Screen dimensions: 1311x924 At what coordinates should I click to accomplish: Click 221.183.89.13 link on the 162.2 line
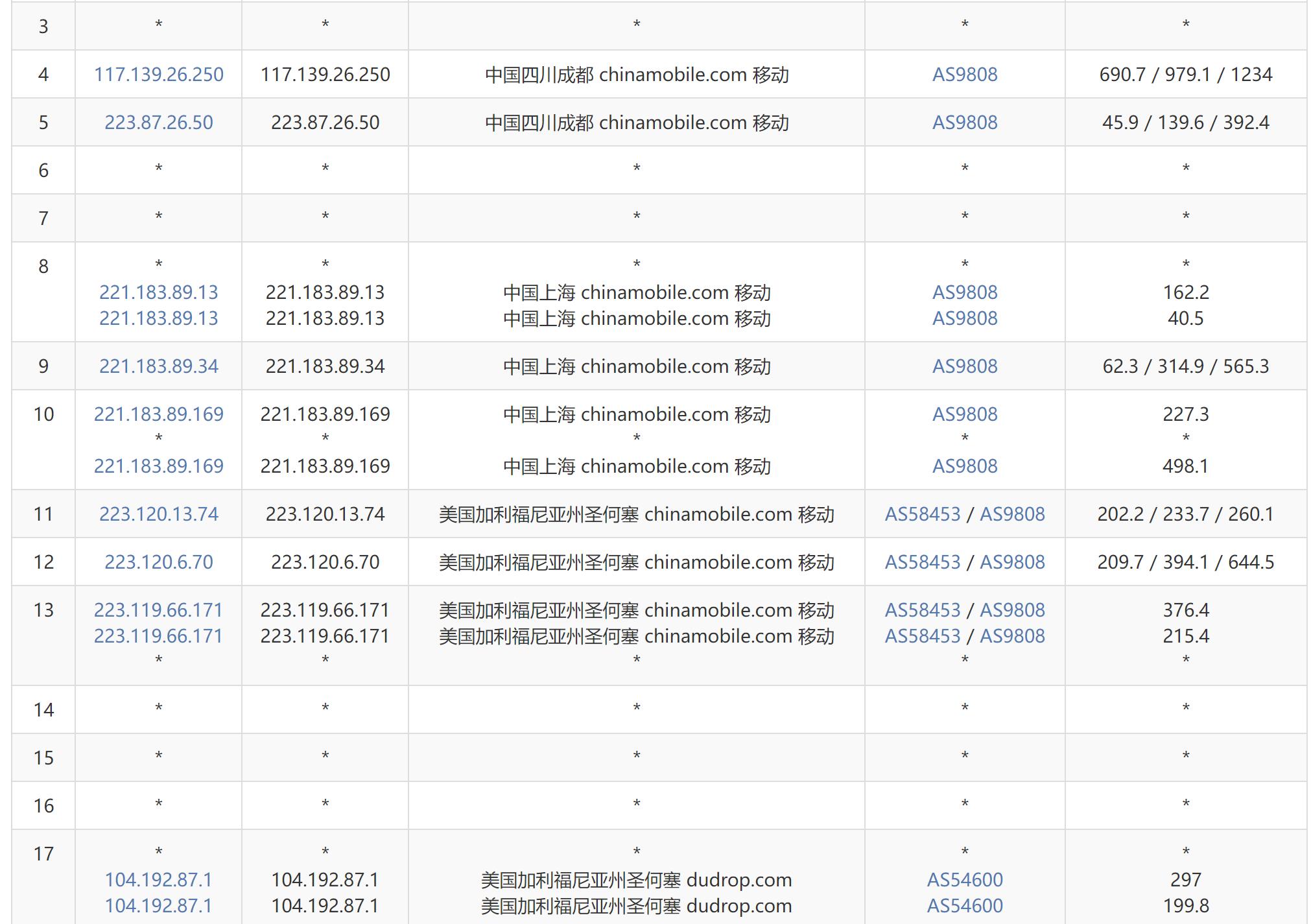pos(159,292)
